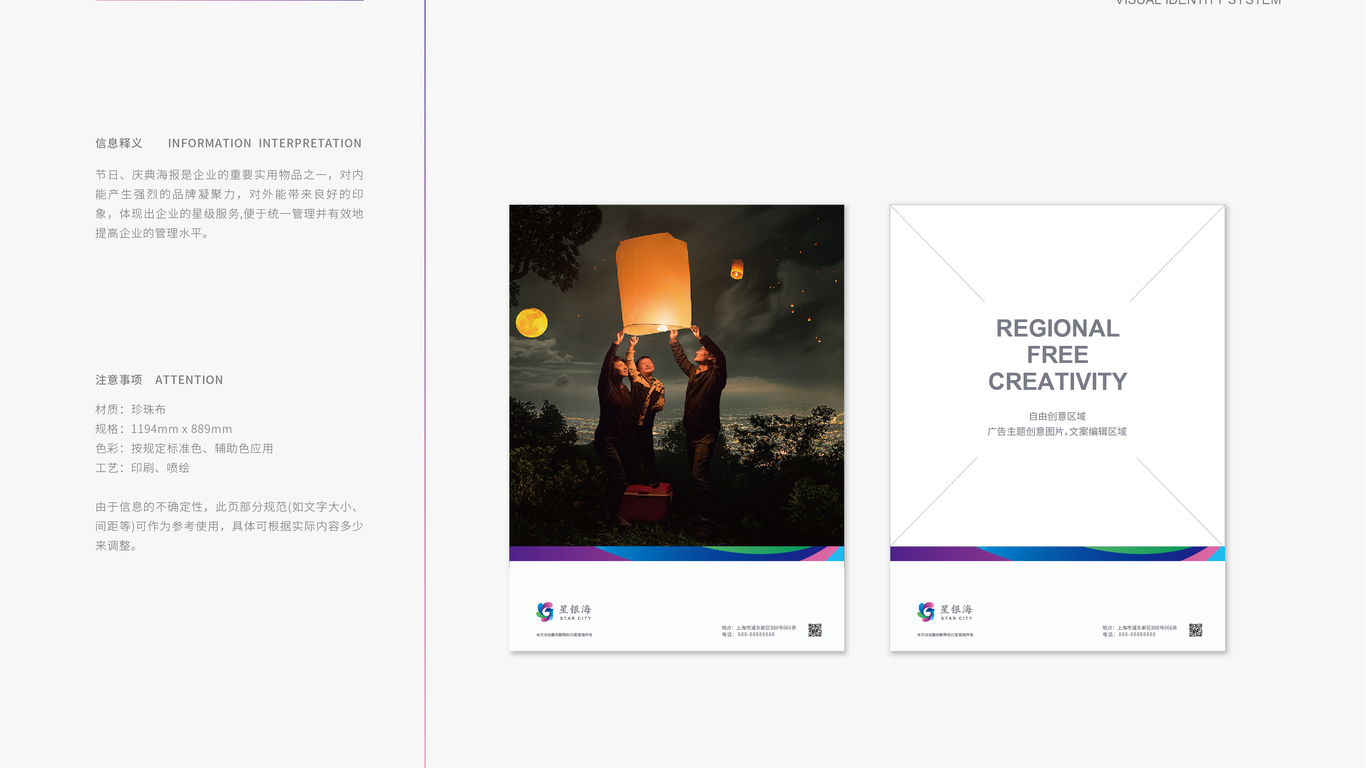Click the phone number line on the lantern poster
The width and height of the screenshot is (1366, 768).
749,634
